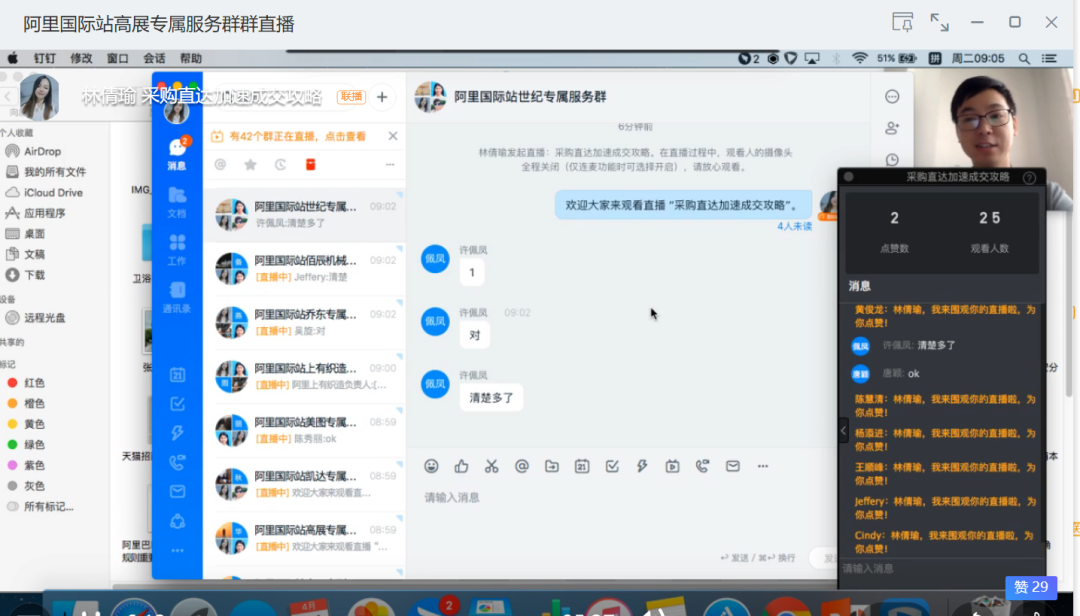Send a thumbs-up from the message toolbar
The height and width of the screenshot is (616, 1080).
(461, 466)
